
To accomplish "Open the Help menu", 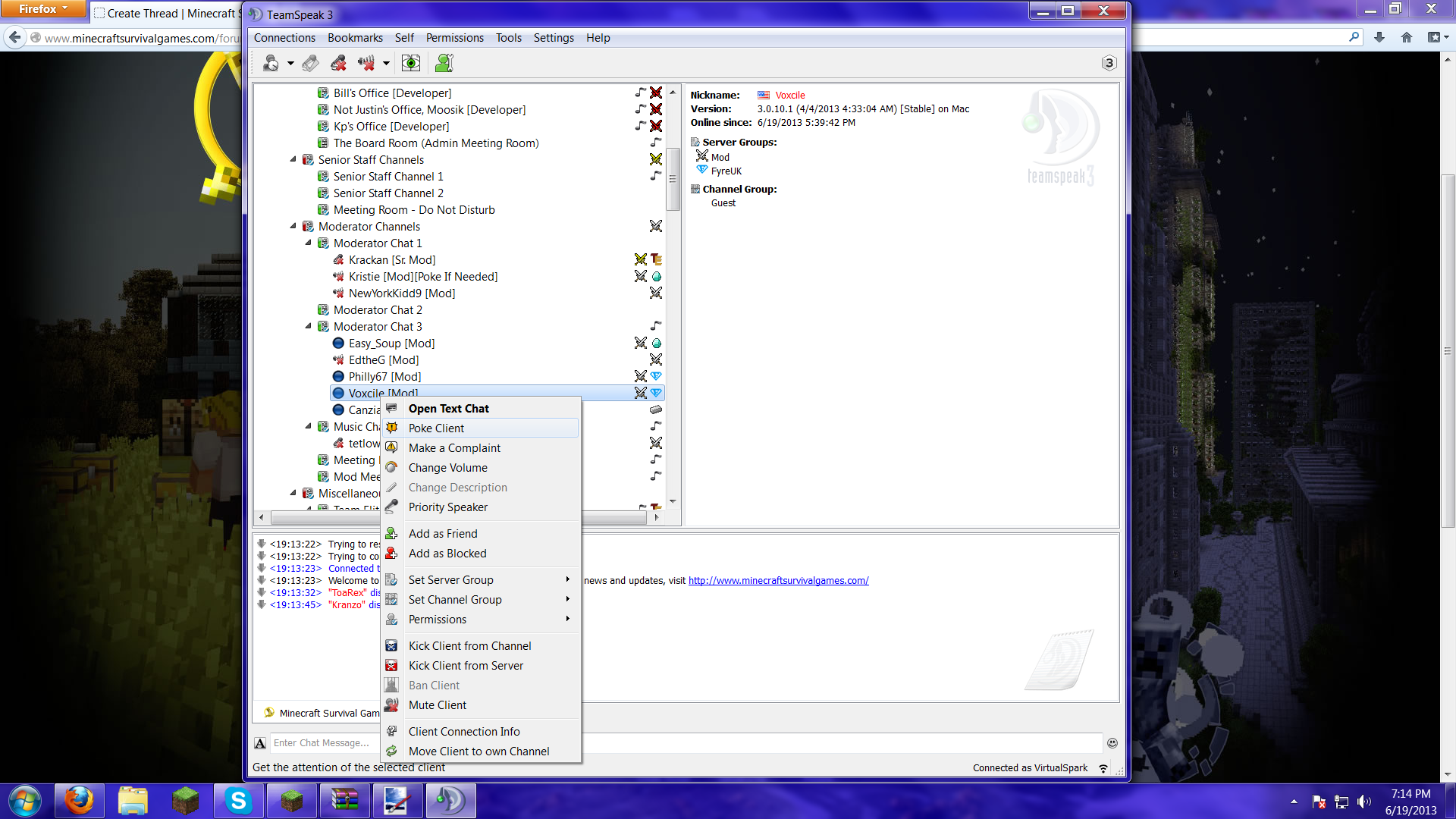I will 598,38.
